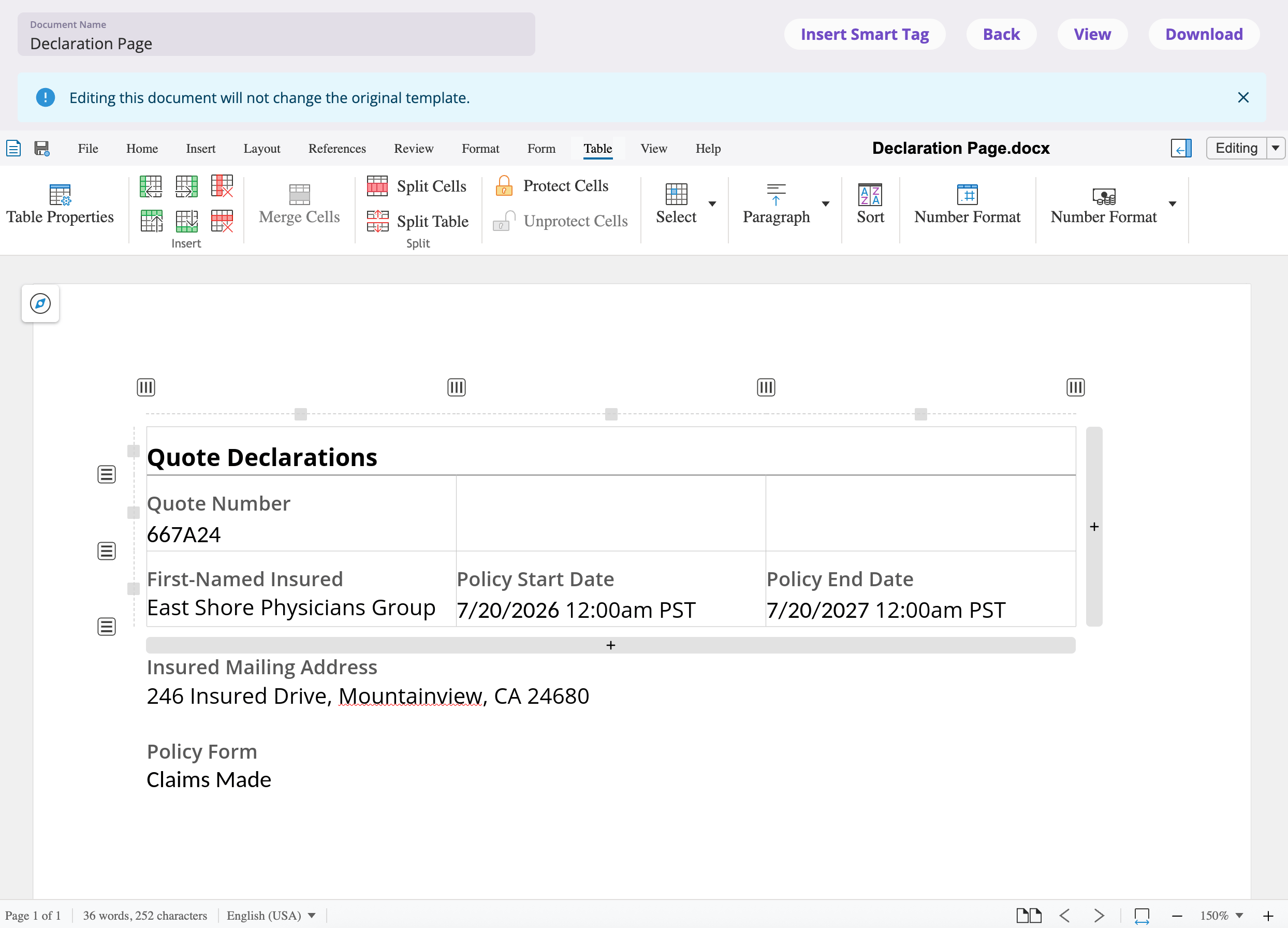Toggle the side panel icon next to Editing
The width and height of the screenshot is (1288, 928).
[x=1181, y=149]
